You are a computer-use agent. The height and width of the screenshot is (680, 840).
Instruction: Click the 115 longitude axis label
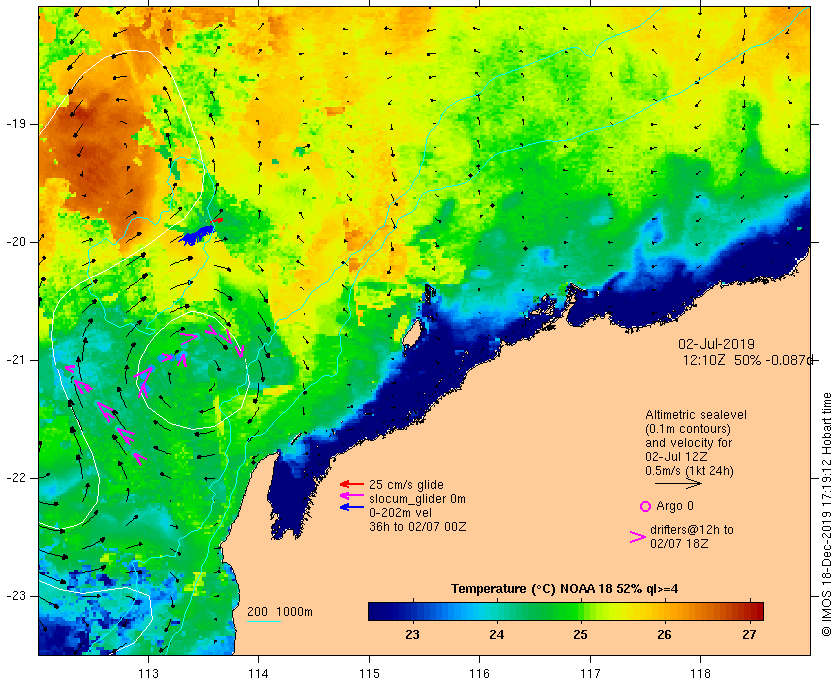point(369,673)
